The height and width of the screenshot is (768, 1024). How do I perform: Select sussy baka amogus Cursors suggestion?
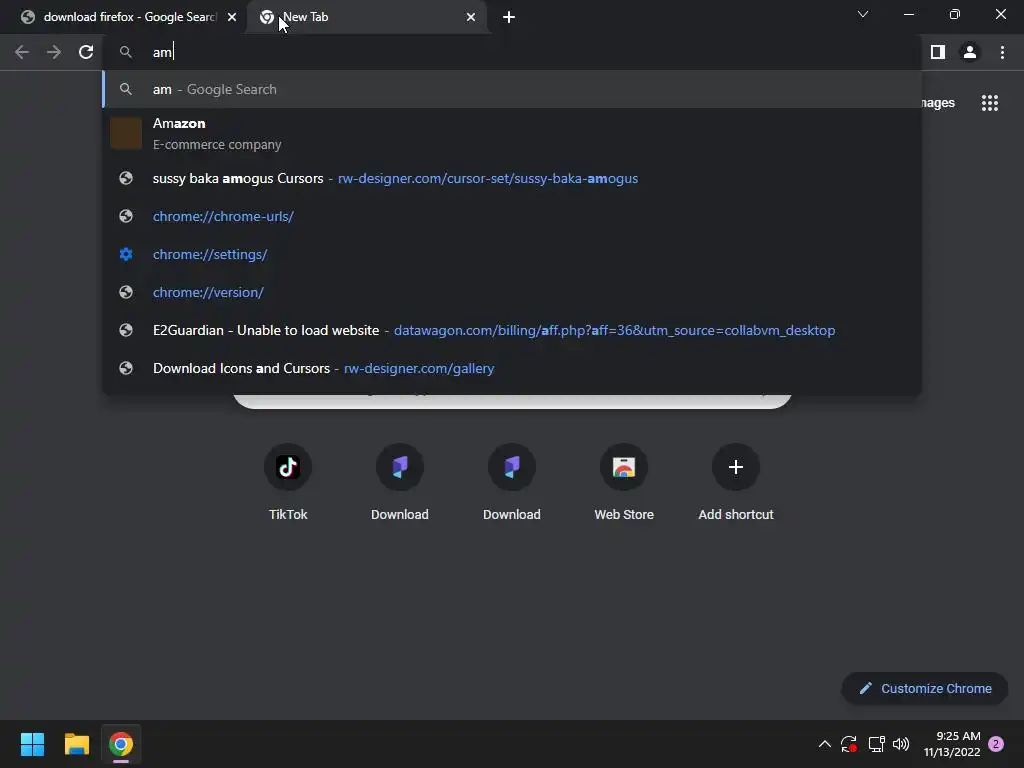[511, 178]
